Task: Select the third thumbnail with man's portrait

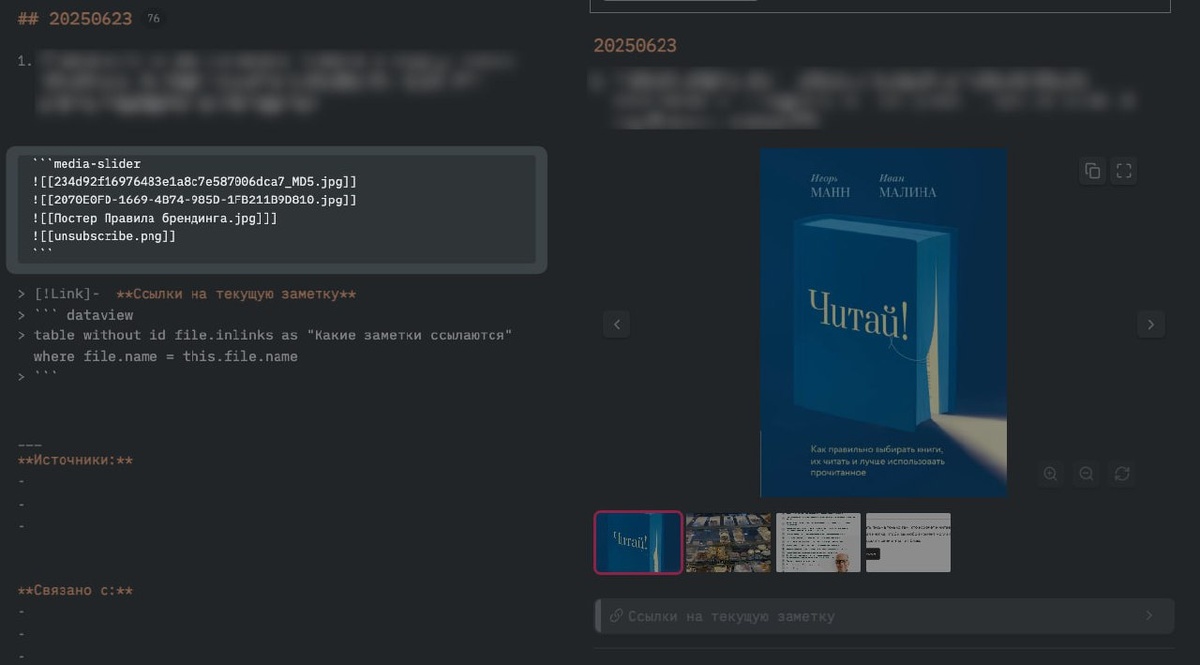Action: [x=818, y=542]
